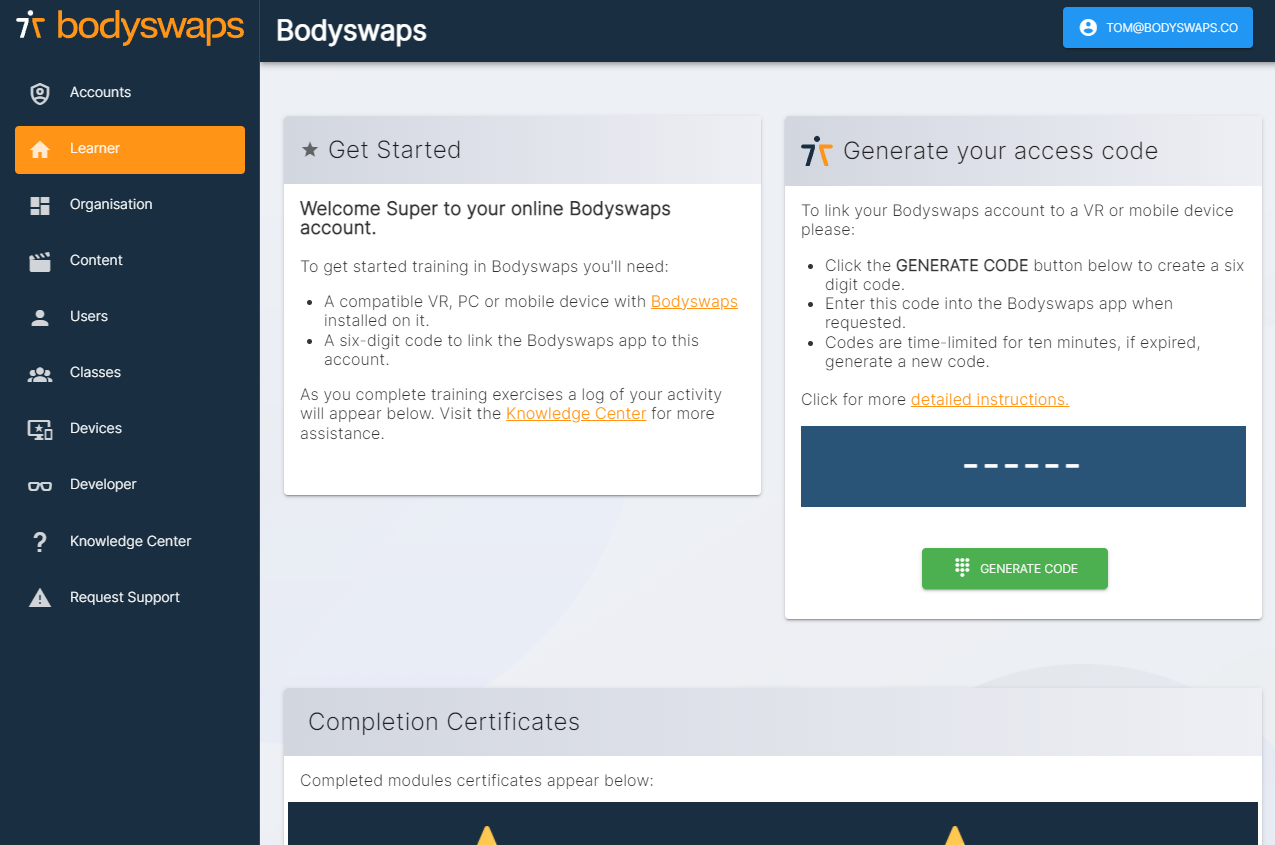Click the GENERATE CODE button
The image size is (1275, 845).
[x=1015, y=568]
